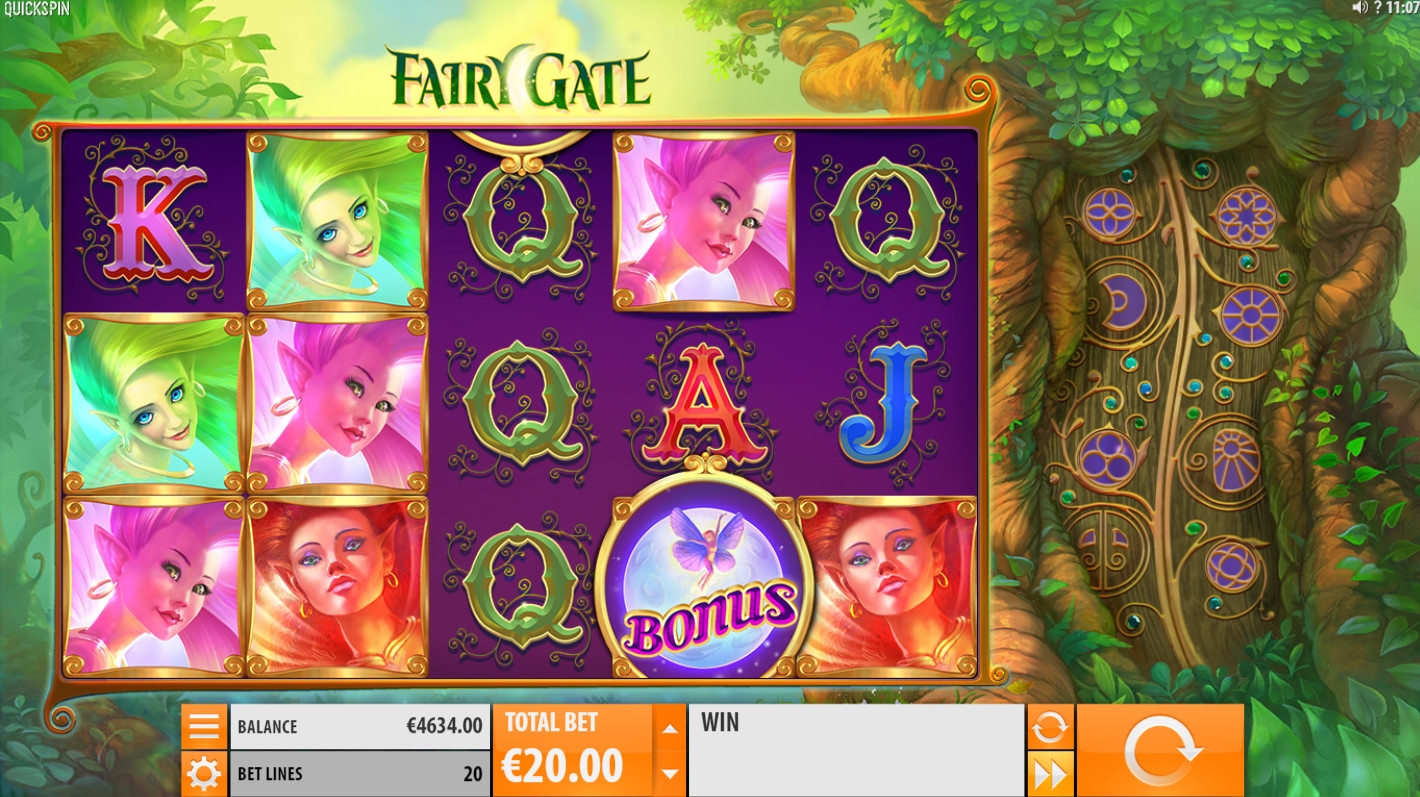Select the Bet Lines 20 field

(x=360, y=774)
